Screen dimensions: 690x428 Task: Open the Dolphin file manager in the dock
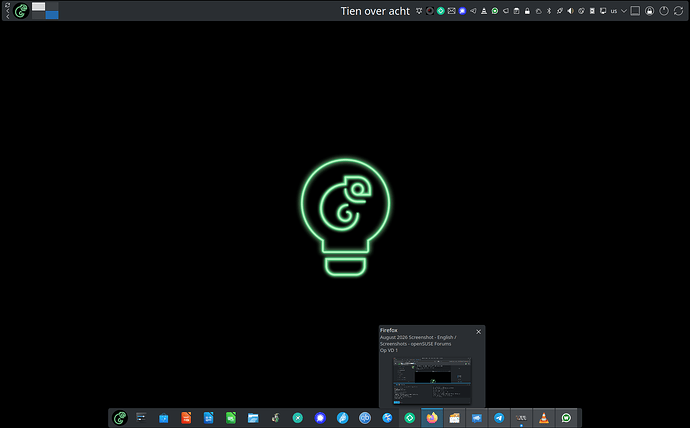click(x=253, y=418)
